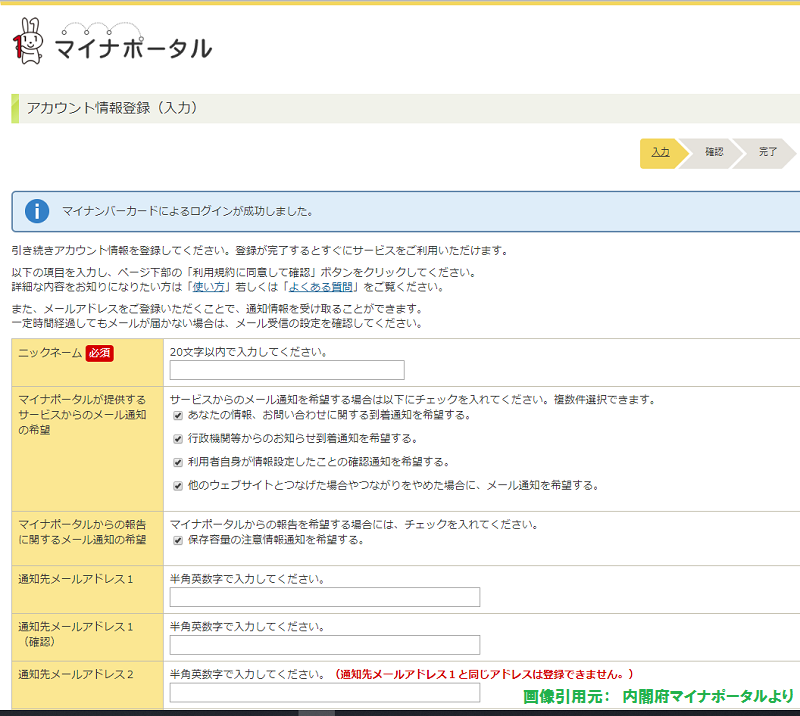The image size is (800, 716).
Task: Click the マイナポータルからの報告 row label
Action: tap(82, 532)
